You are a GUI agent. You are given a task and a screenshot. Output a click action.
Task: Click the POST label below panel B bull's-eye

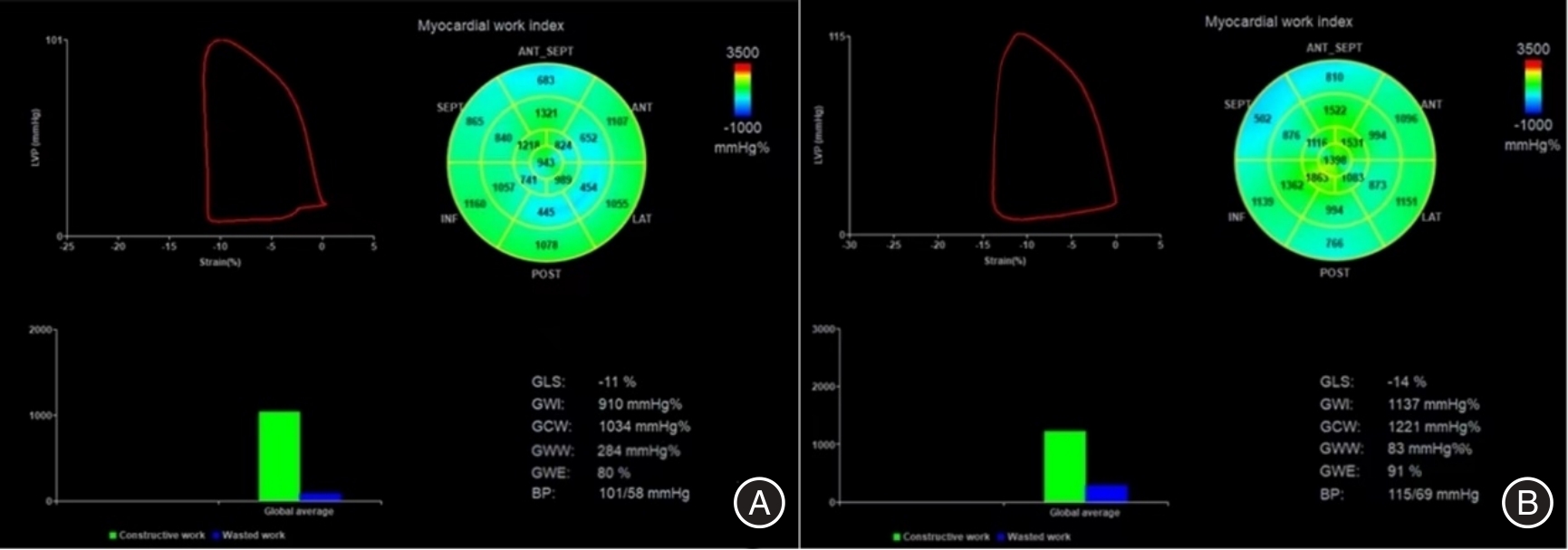coord(1333,273)
